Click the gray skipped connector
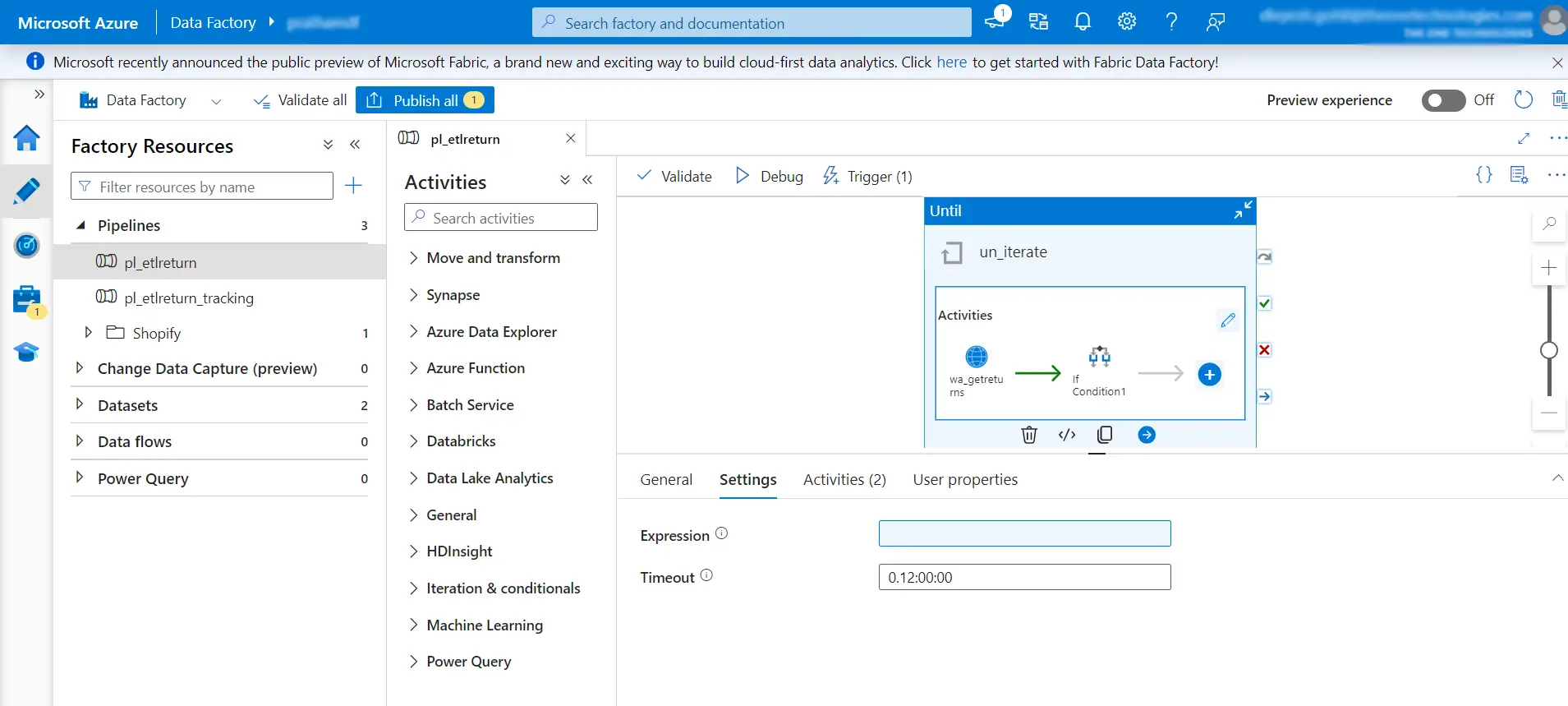Image resolution: width=1568 pixels, height=706 pixels. point(1265,257)
